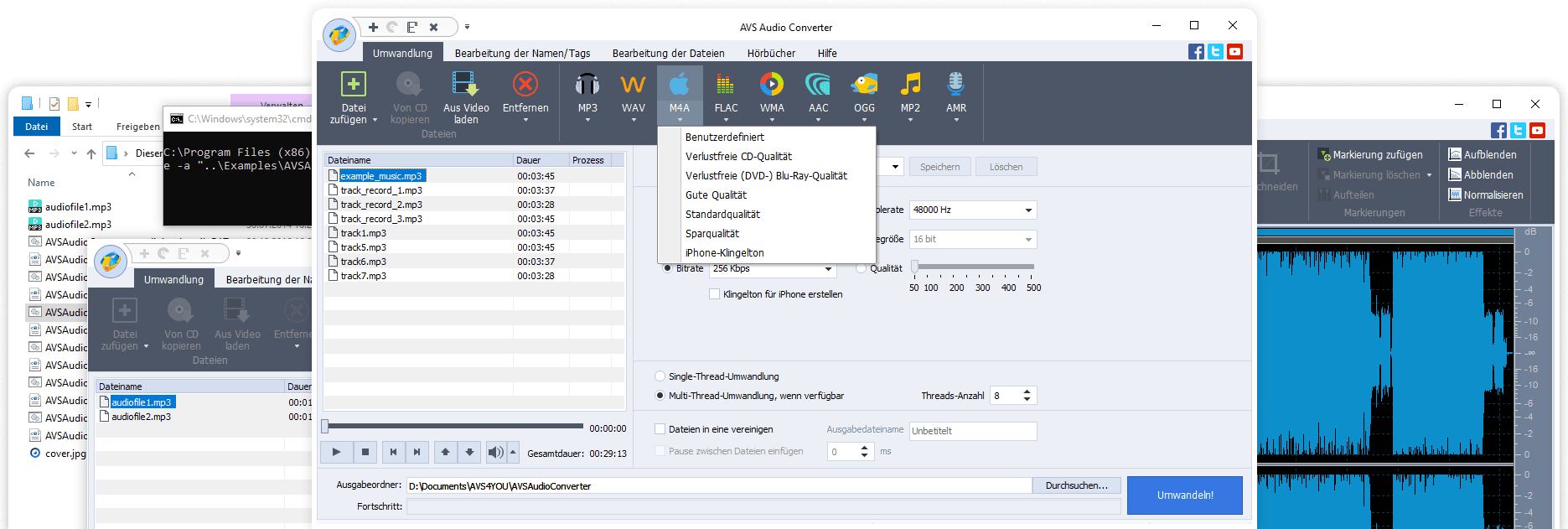This screenshot has height=529, width=1568.
Task: Click the Qualität slider track
Action: (974, 267)
